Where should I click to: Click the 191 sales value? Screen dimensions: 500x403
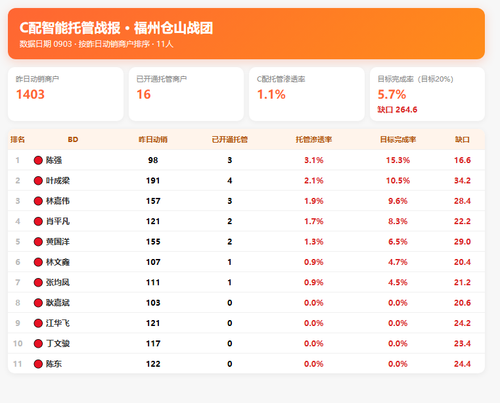[x=153, y=181]
